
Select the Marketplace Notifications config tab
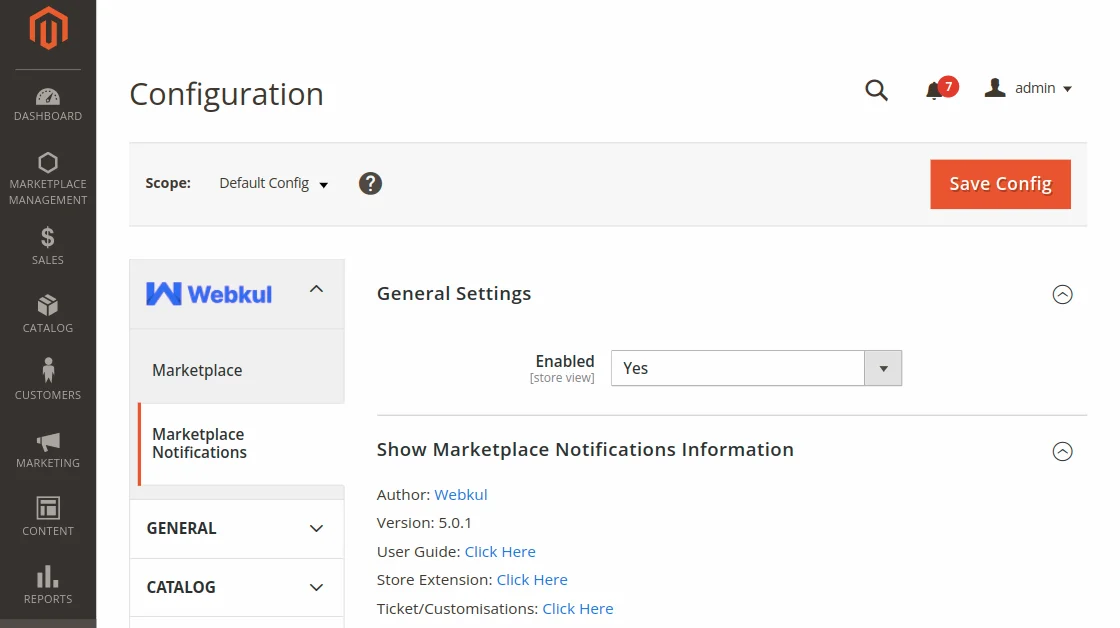pyautogui.click(x=241, y=444)
